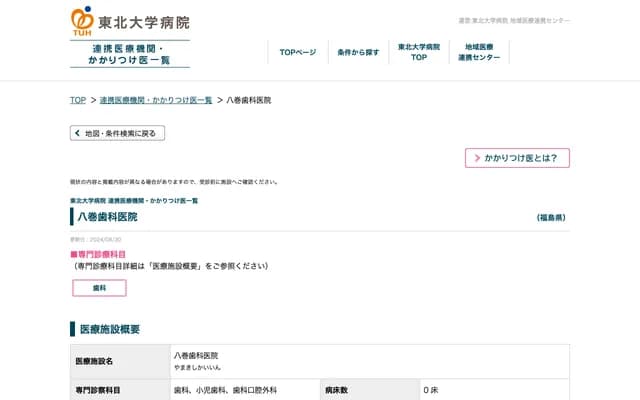640x400 pixels.
Task: Click the header title 連携医療機関・かかりつけ医一覧
Action: click(130, 54)
